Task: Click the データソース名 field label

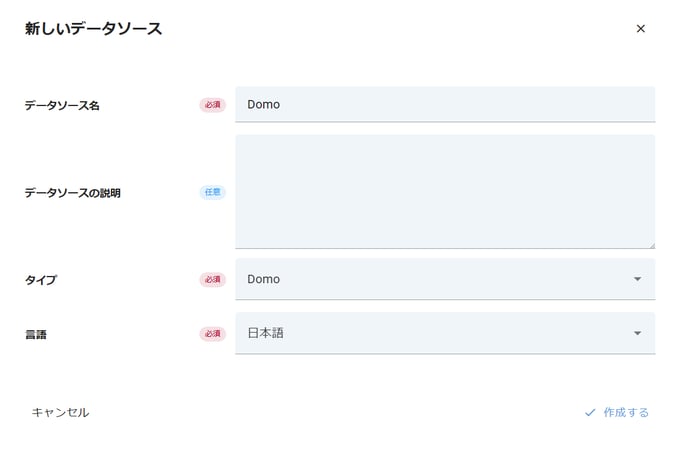Action: click(x=62, y=105)
